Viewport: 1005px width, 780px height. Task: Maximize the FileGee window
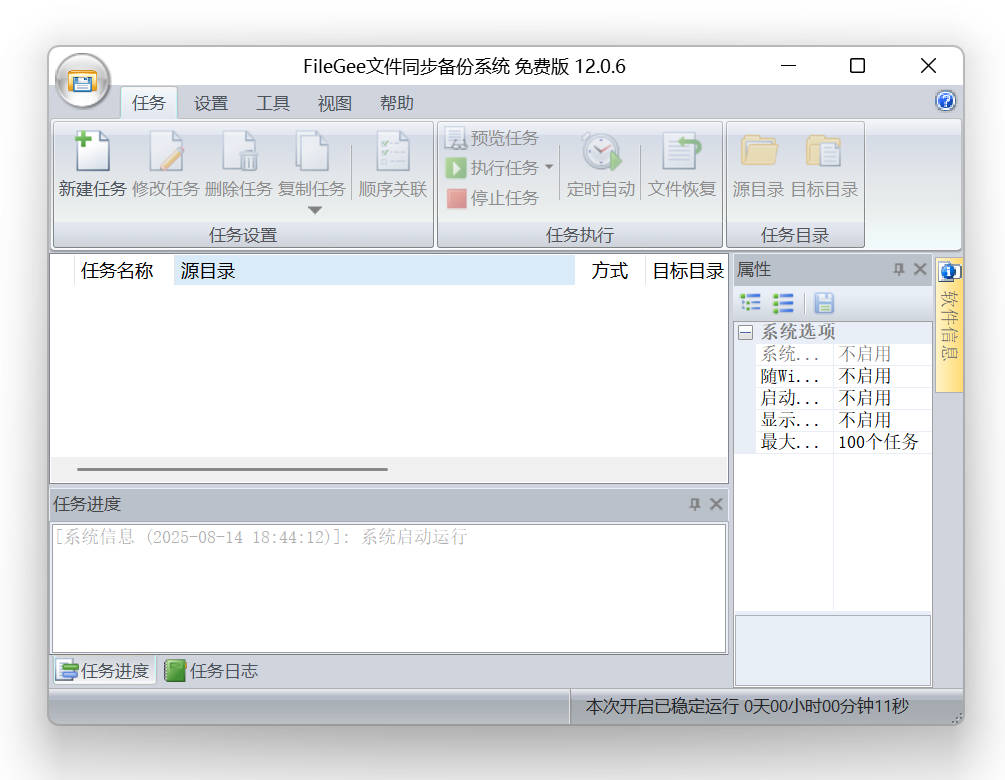pyautogui.click(x=857, y=66)
